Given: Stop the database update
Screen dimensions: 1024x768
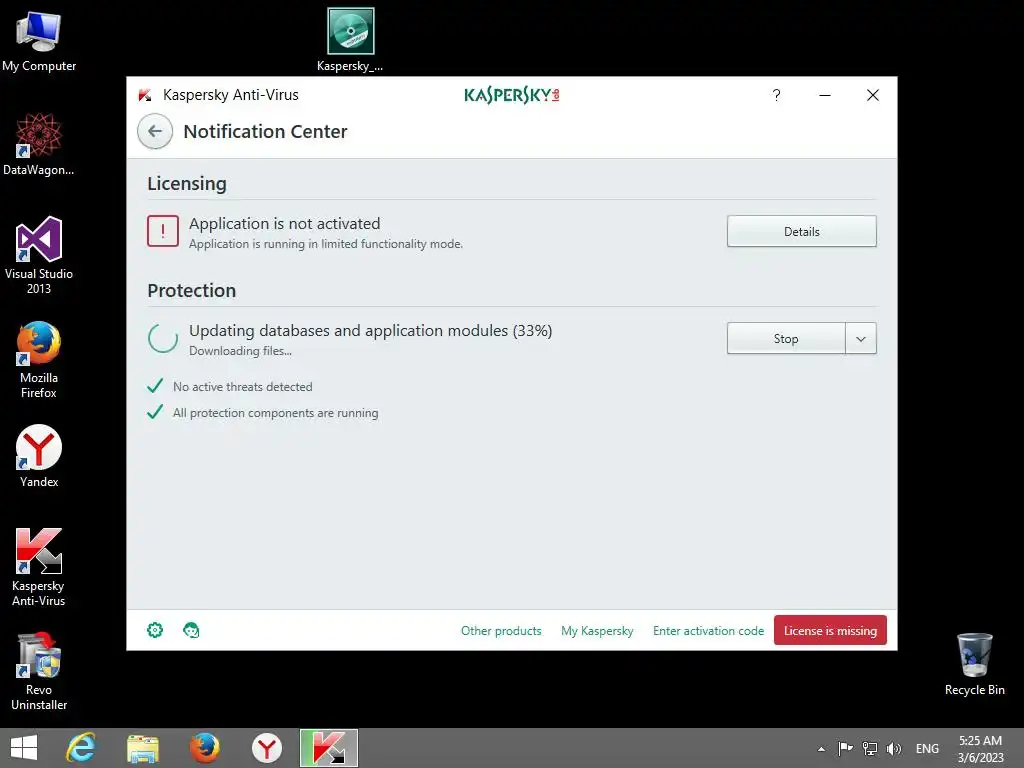Looking at the screenshot, I should pyautogui.click(x=786, y=338).
